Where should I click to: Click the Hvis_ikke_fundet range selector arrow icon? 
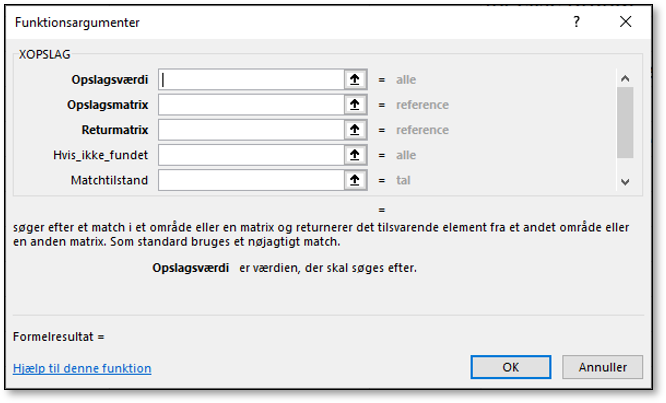point(355,155)
